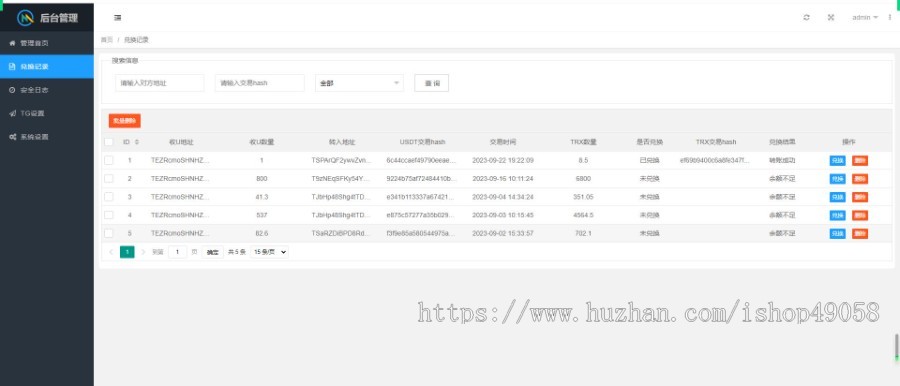Click hash cell 6c44ccaef49790eeae...

click(x=421, y=160)
